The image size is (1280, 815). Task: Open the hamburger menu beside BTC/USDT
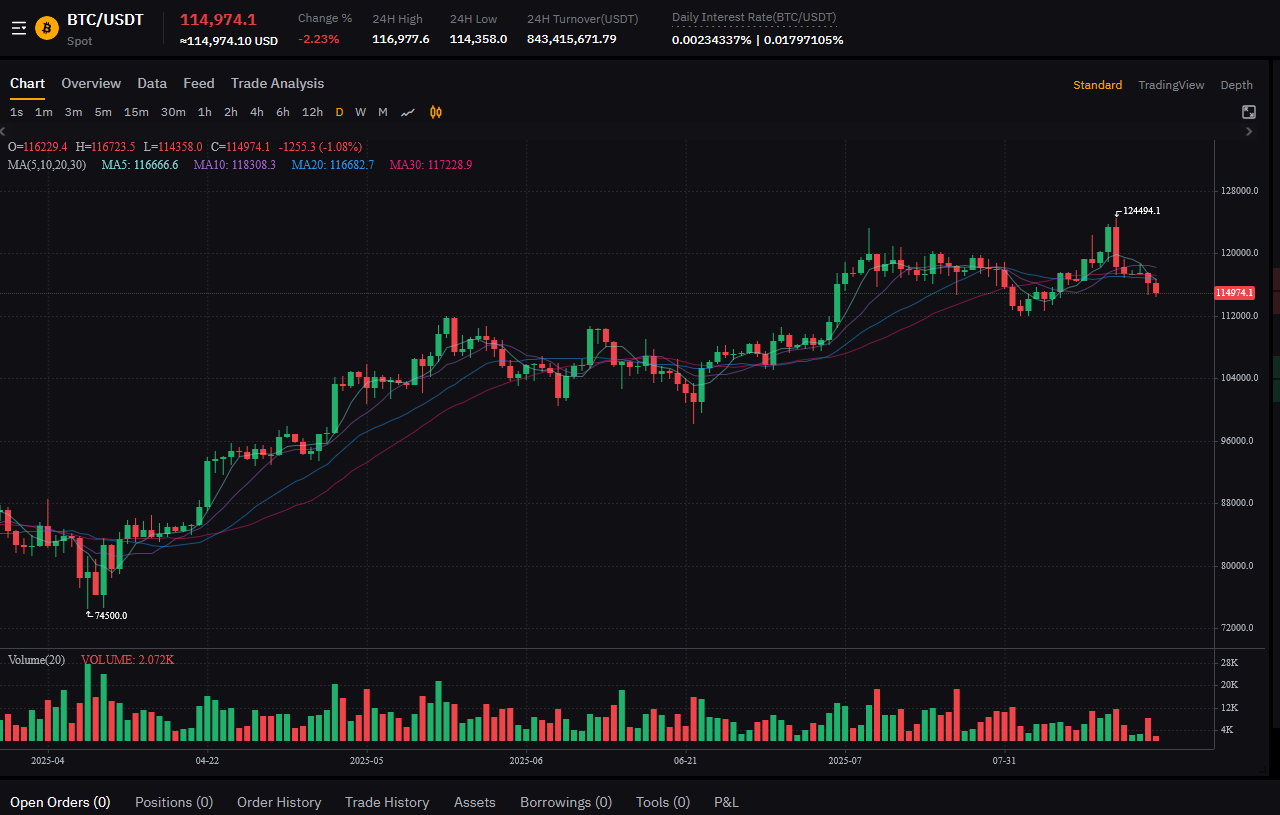point(18,28)
